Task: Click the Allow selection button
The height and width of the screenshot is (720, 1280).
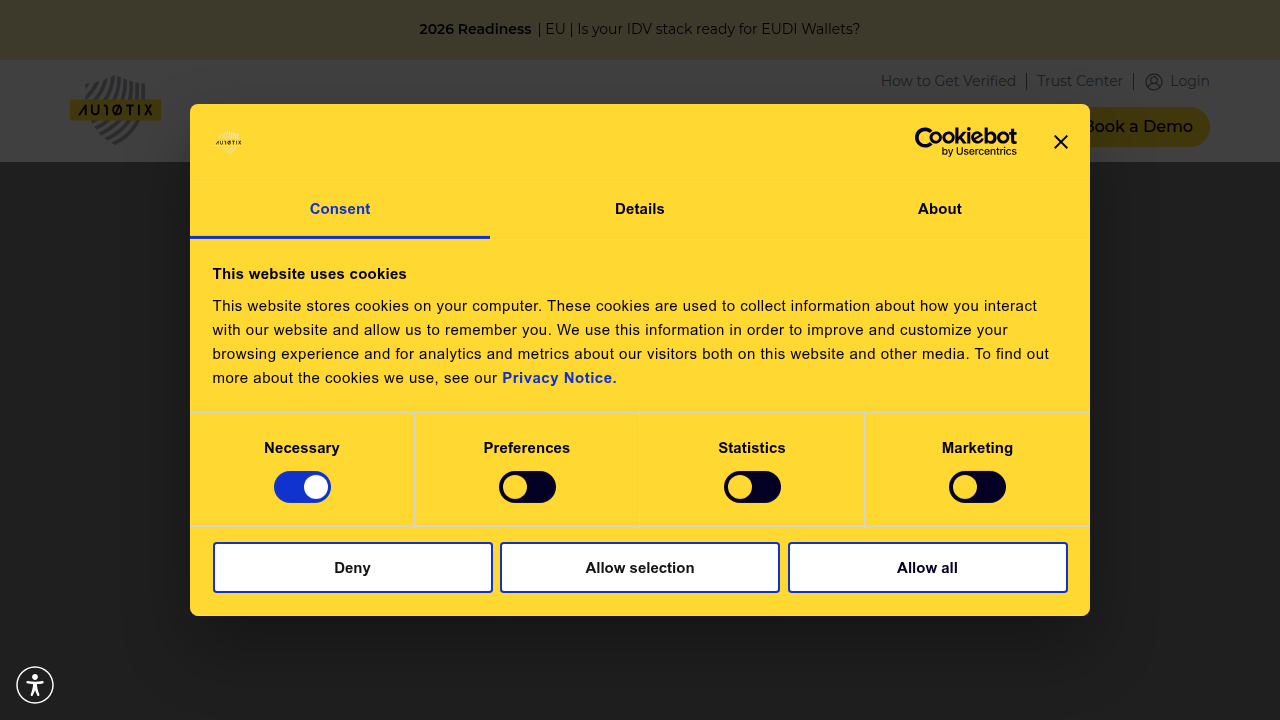Action: (640, 567)
